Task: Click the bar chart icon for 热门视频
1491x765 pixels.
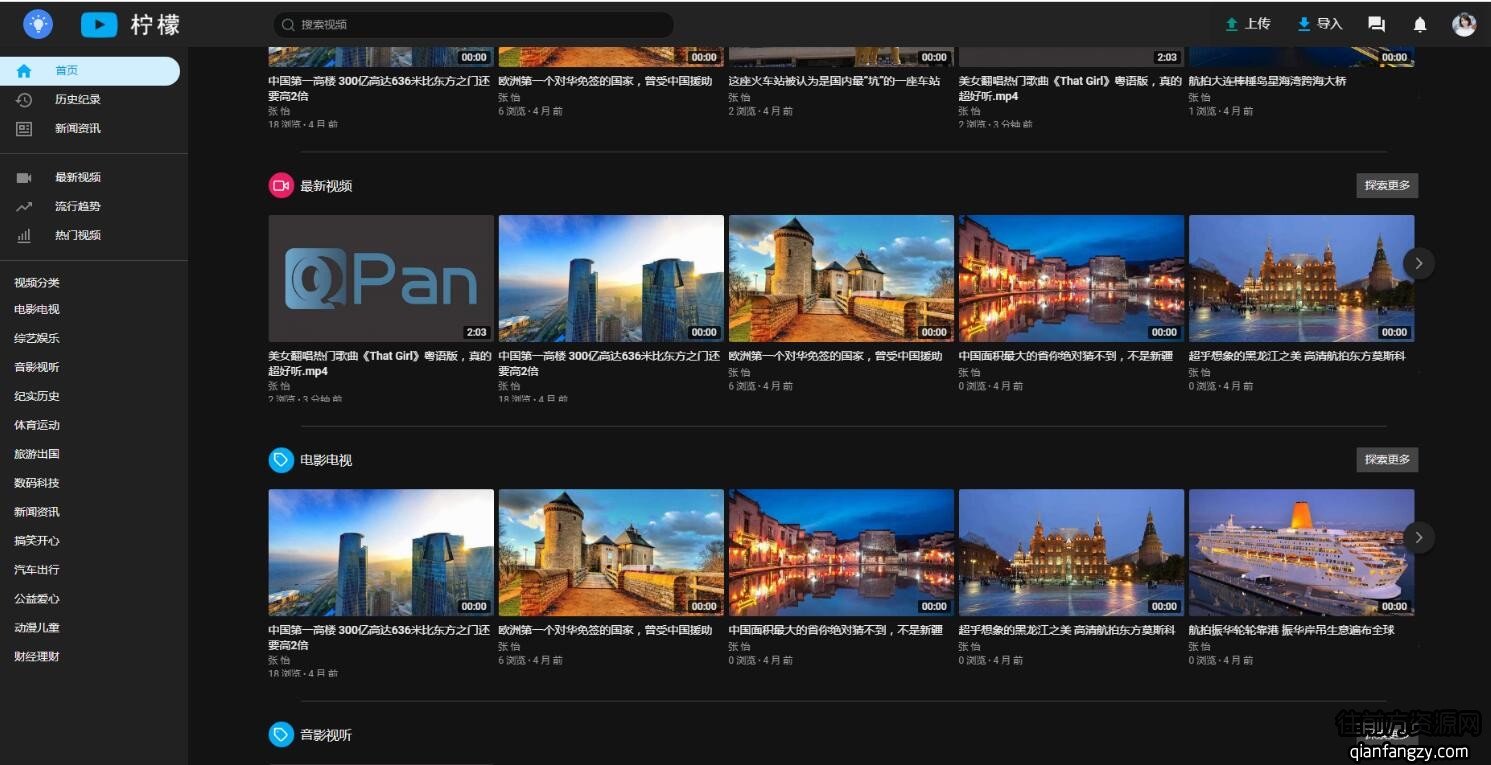Action: pos(24,235)
